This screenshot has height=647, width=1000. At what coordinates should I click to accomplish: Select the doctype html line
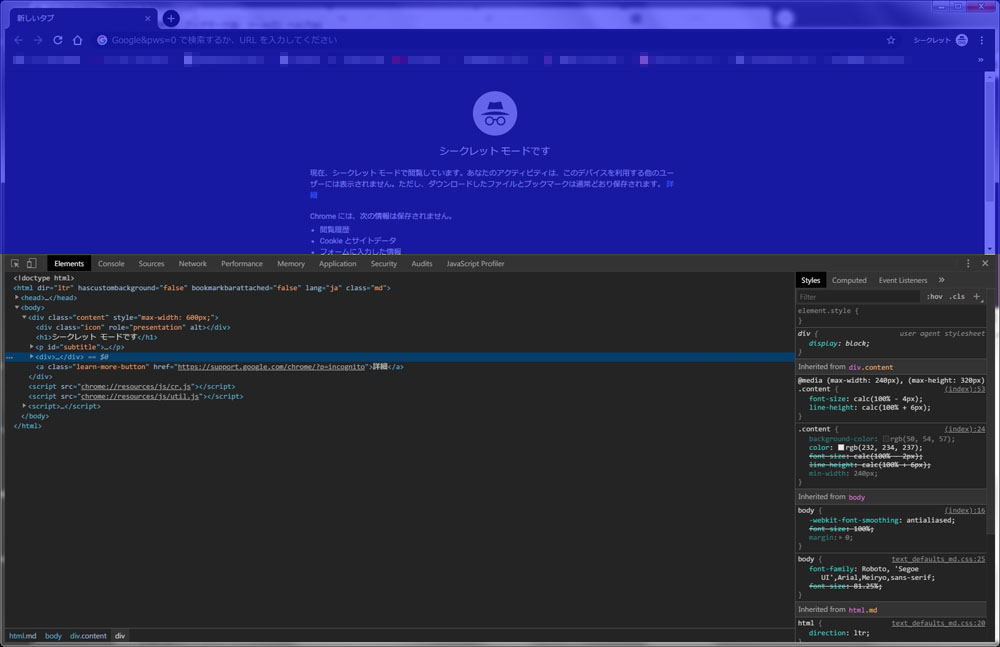tap(44, 278)
